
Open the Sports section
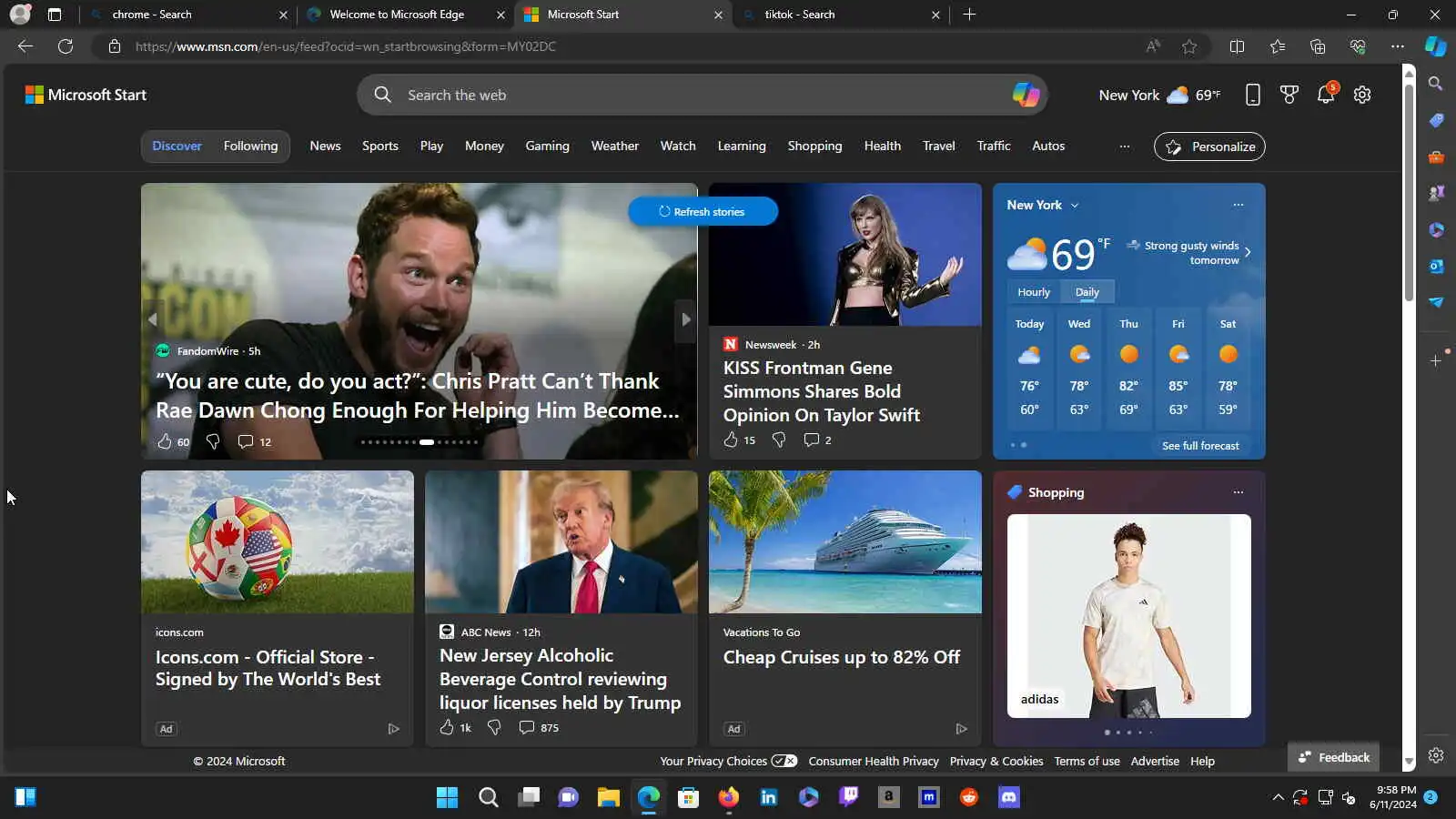pos(380,146)
